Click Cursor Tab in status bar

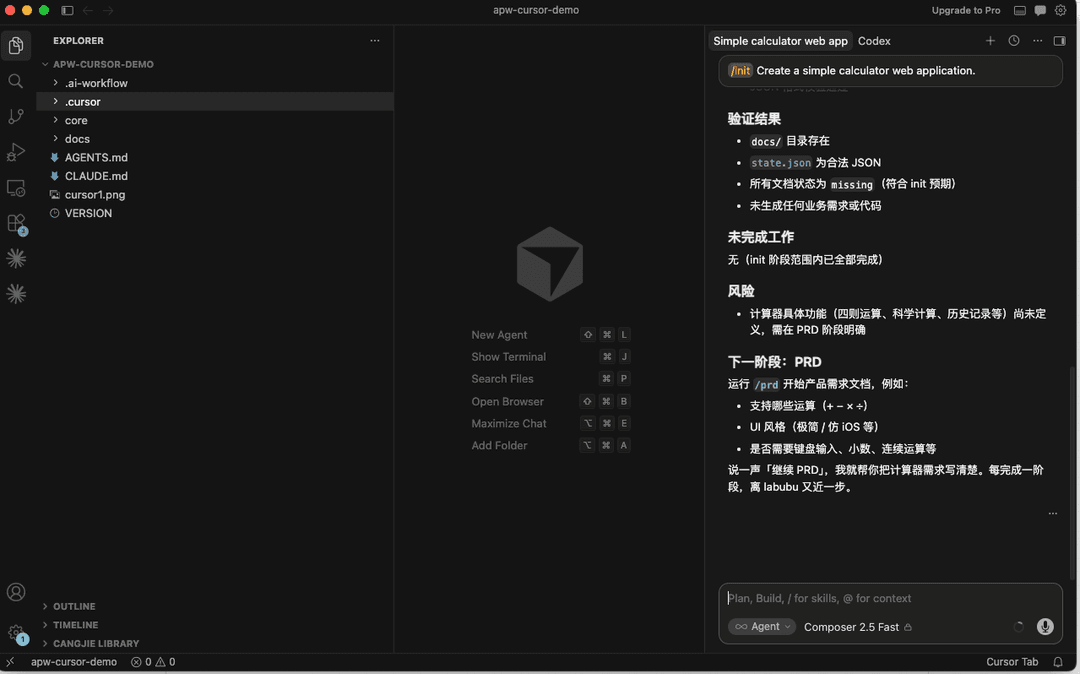point(1012,662)
